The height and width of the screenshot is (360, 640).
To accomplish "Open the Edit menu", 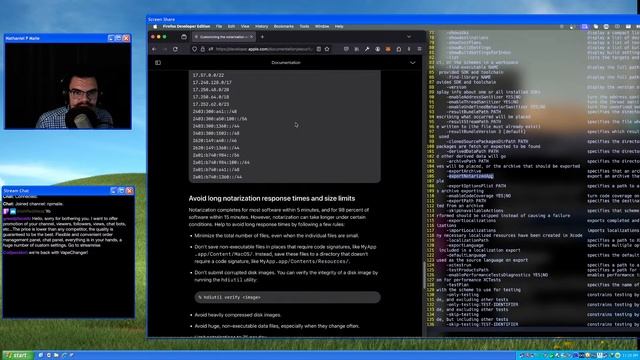I will click(231, 27).
